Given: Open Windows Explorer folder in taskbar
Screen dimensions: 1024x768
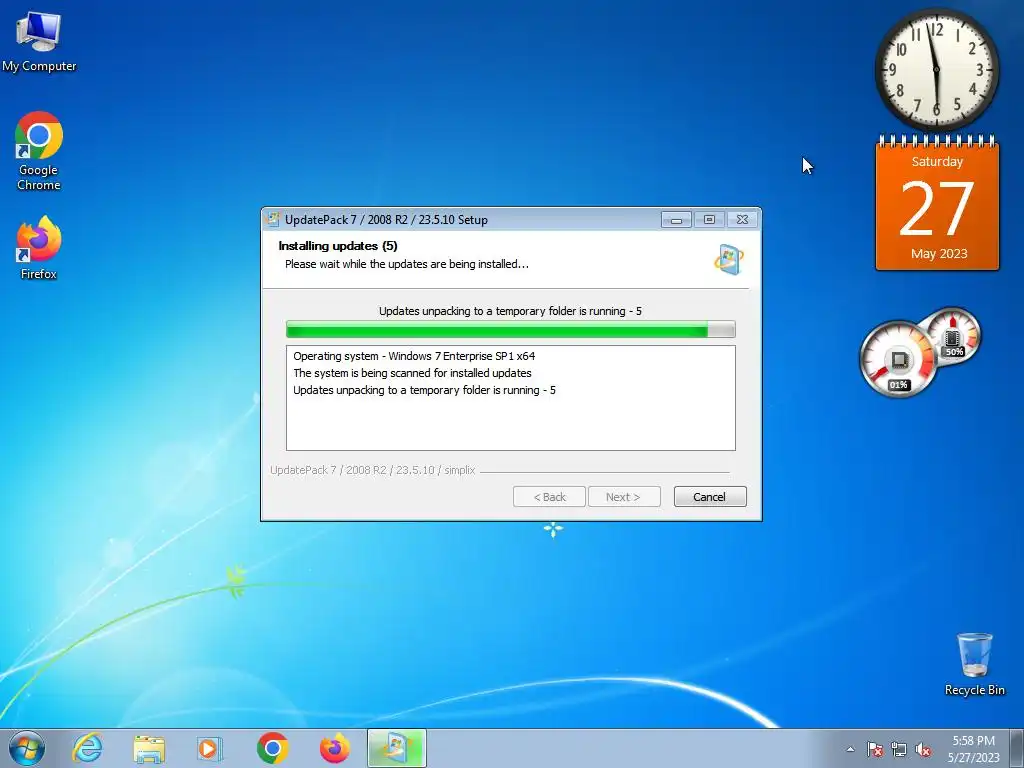Looking at the screenshot, I should tap(149, 748).
